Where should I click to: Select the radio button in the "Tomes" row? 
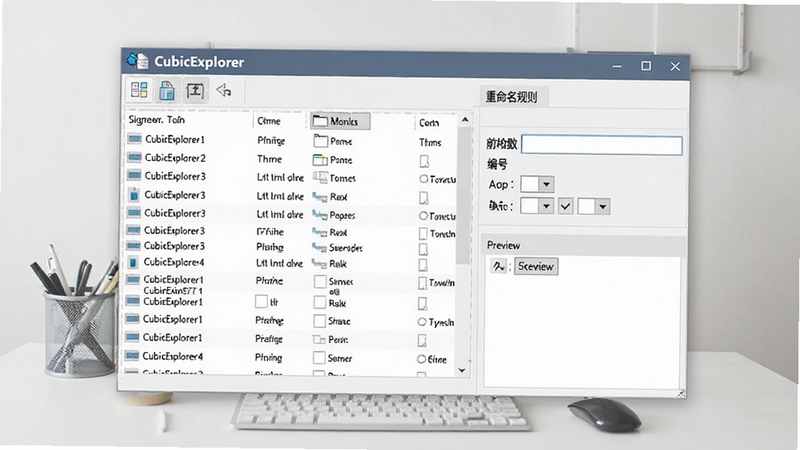(423, 179)
